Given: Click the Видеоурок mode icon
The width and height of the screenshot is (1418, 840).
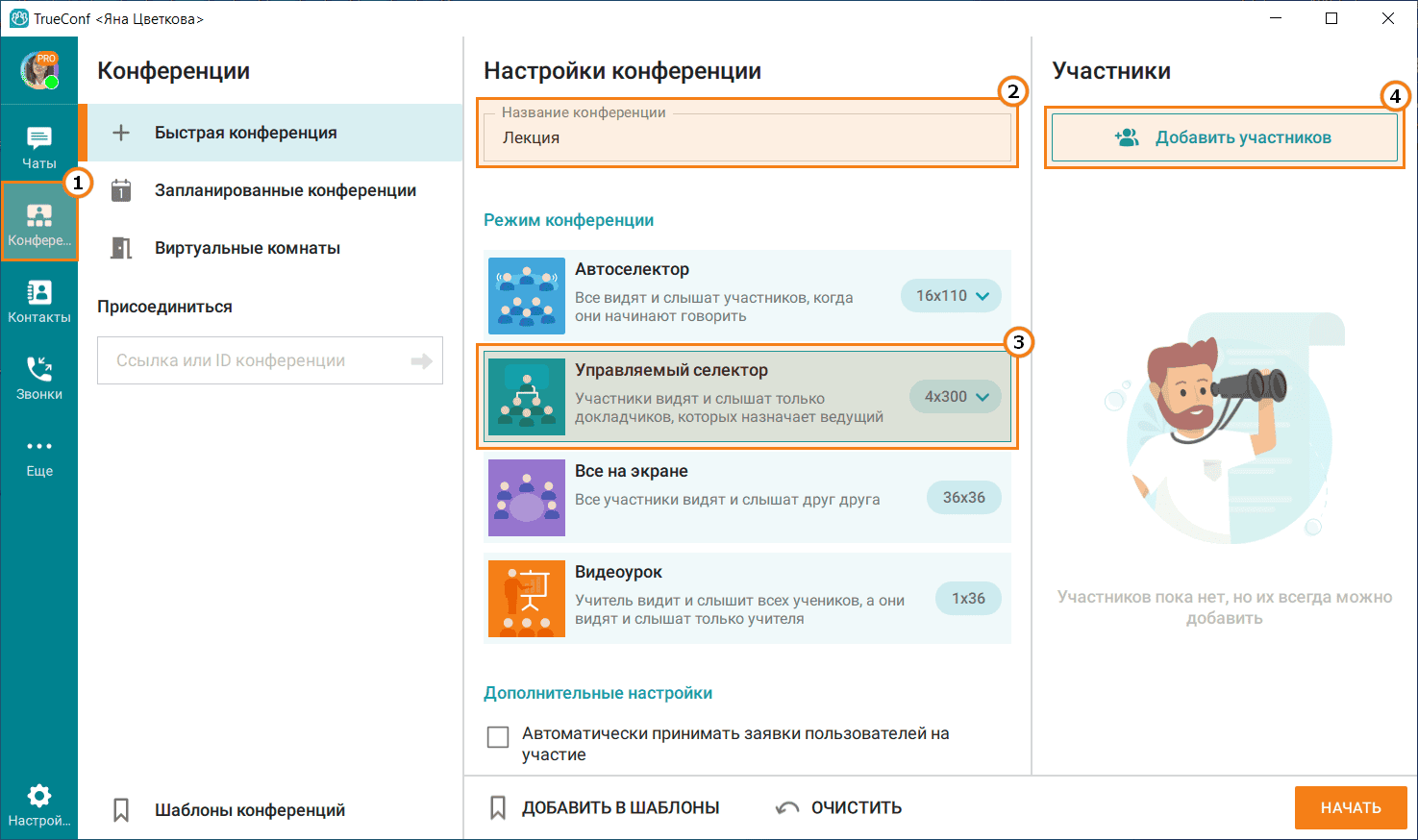Looking at the screenshot, I should coord(527,599).
